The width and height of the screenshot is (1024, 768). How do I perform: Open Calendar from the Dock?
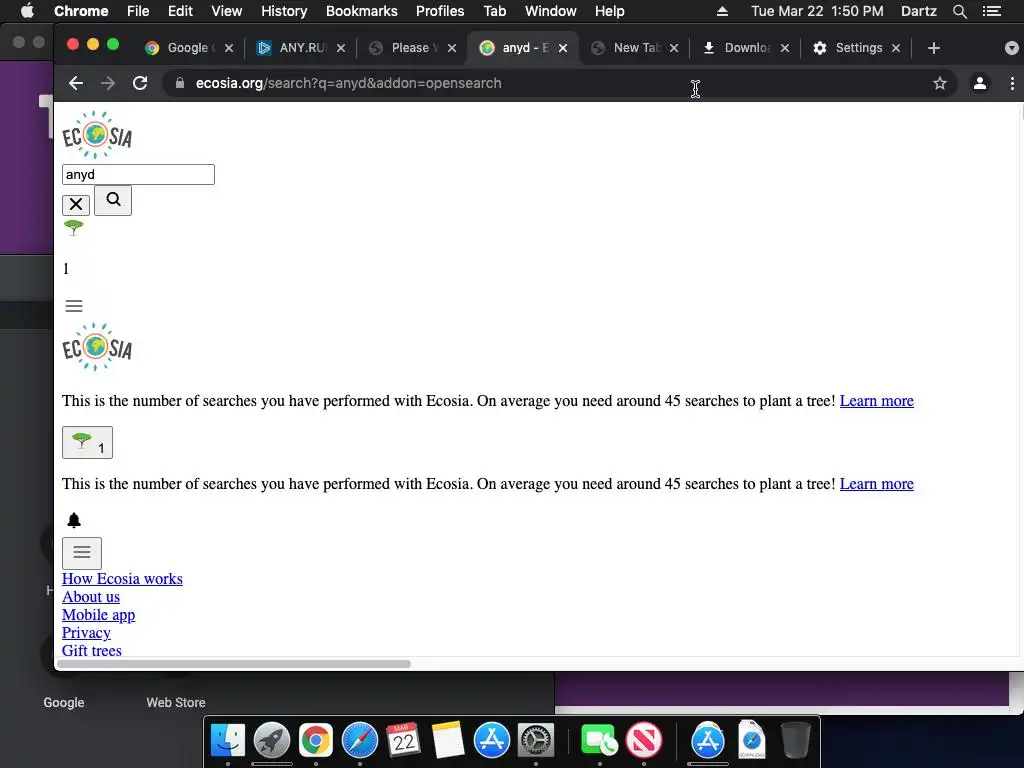[404, 740]
